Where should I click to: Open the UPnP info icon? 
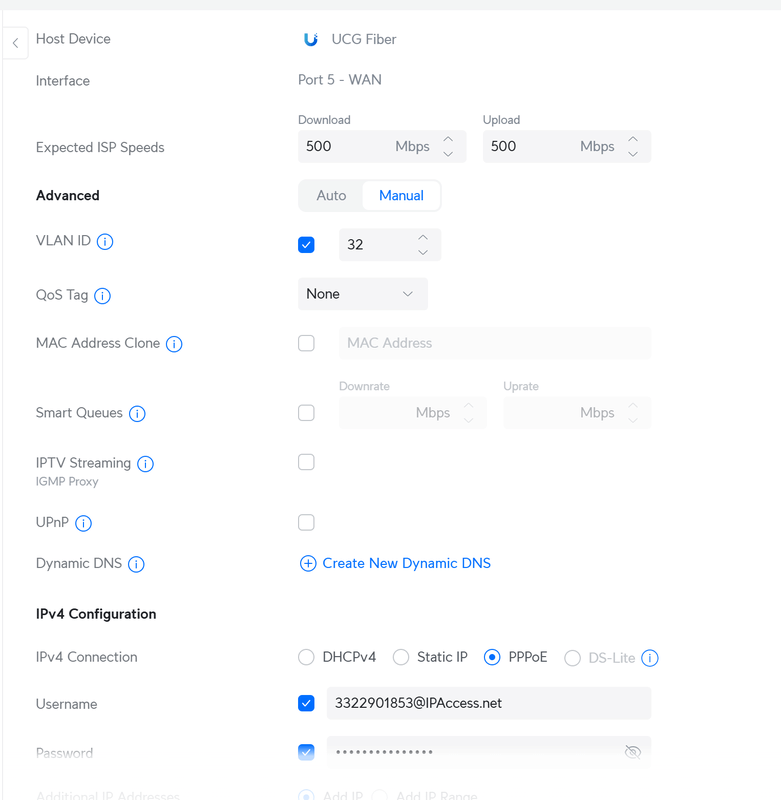click(x=83, y=523)
